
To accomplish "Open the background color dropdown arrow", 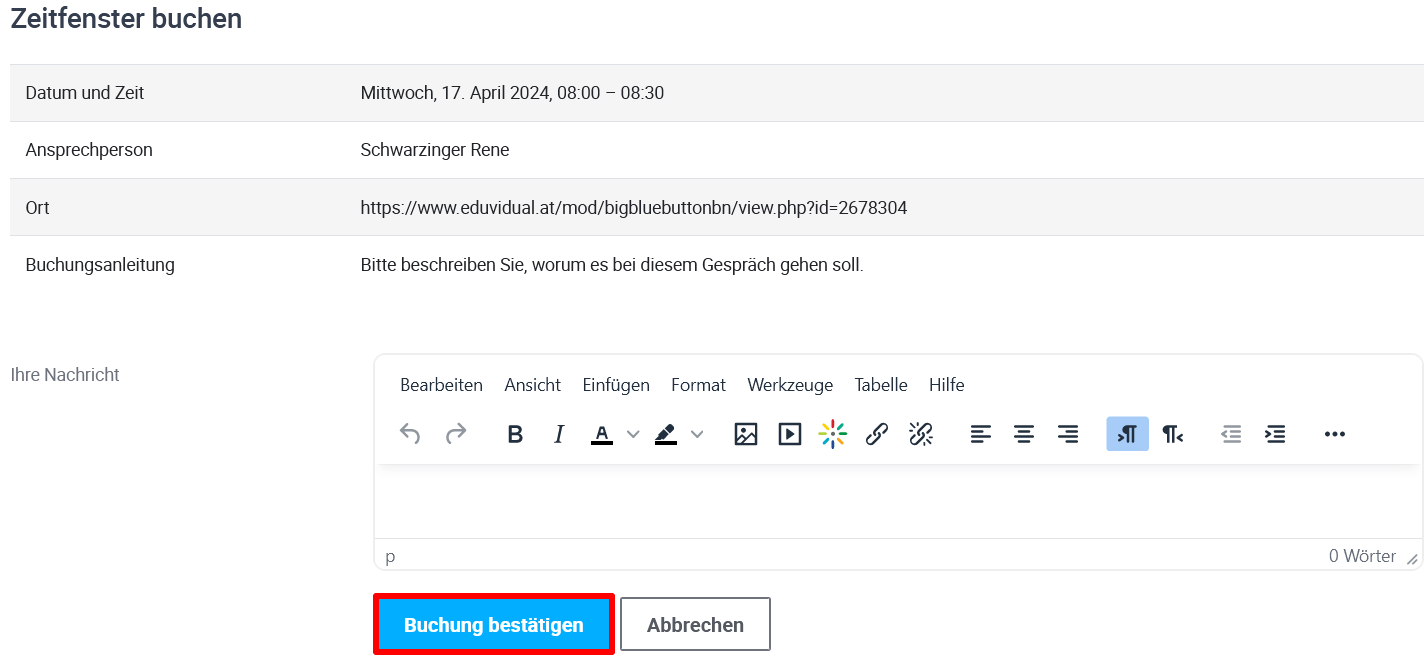I will pos(697,434).
